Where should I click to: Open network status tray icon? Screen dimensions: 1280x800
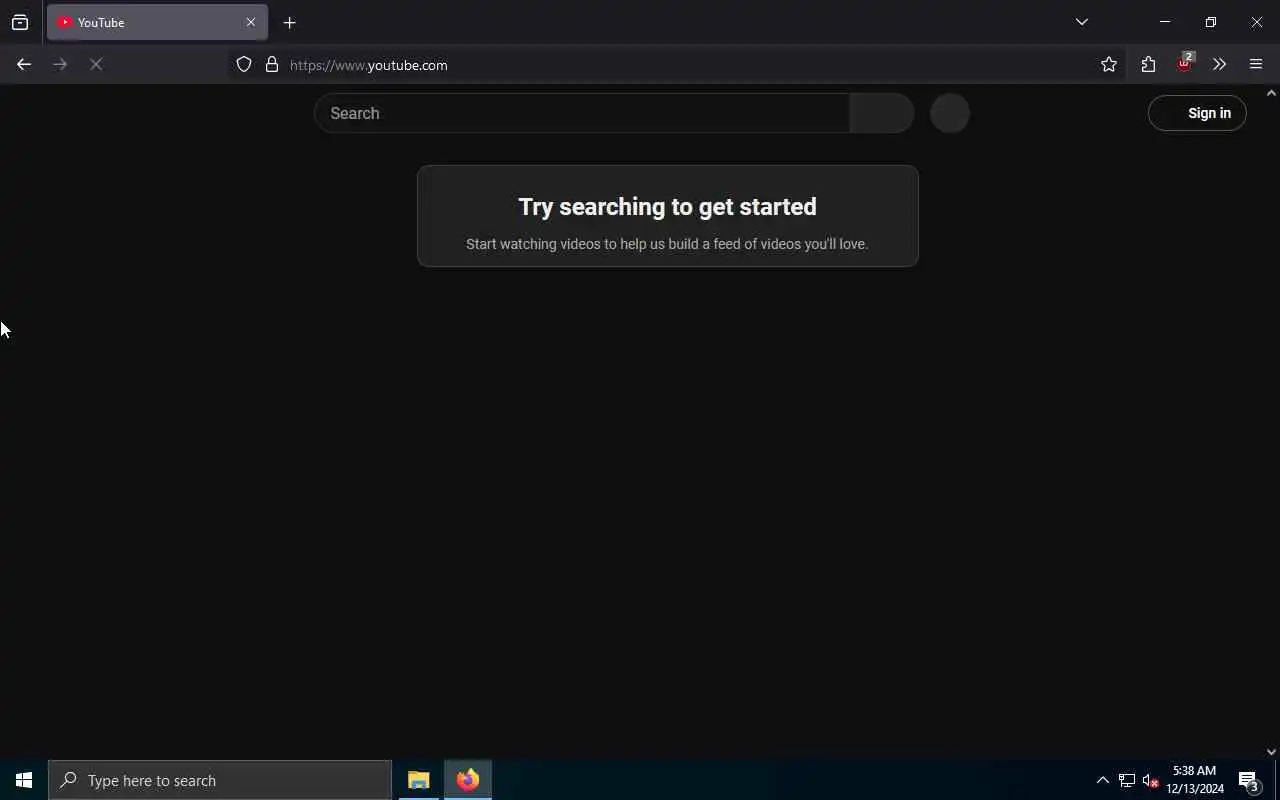pos(1127,780)
